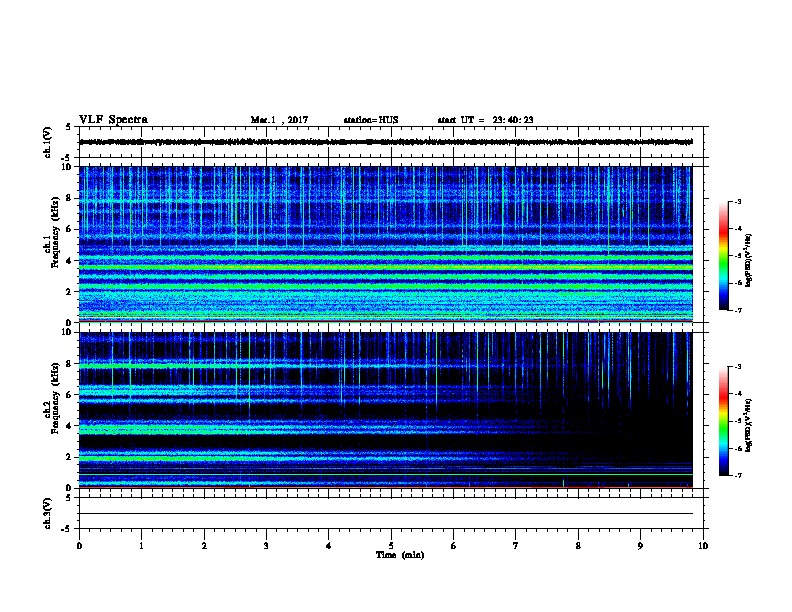Click the ch.1 frequency axis "10" tick label
The image size is (792, 612).
pyautogui.click(x=66, y=167)
